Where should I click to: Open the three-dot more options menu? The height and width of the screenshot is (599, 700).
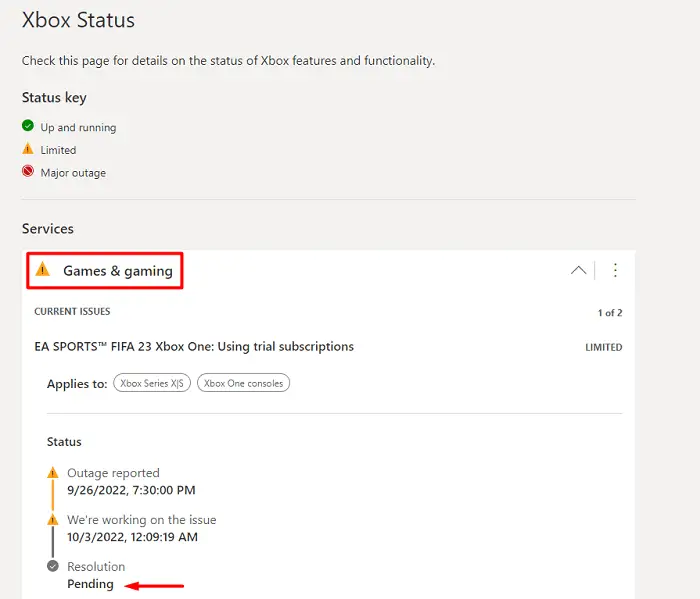(x=615, y=270)
